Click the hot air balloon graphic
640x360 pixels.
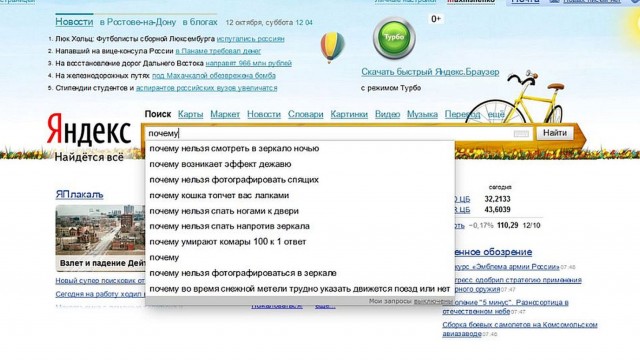[x=332, y=47]
